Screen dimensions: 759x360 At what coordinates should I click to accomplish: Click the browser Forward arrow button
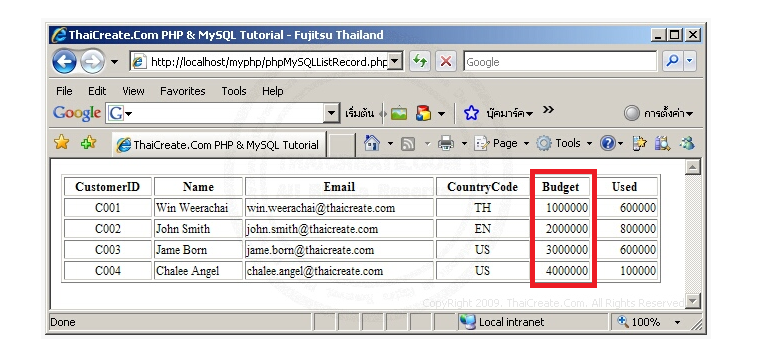pyautogui.click(x=92, y=61)
